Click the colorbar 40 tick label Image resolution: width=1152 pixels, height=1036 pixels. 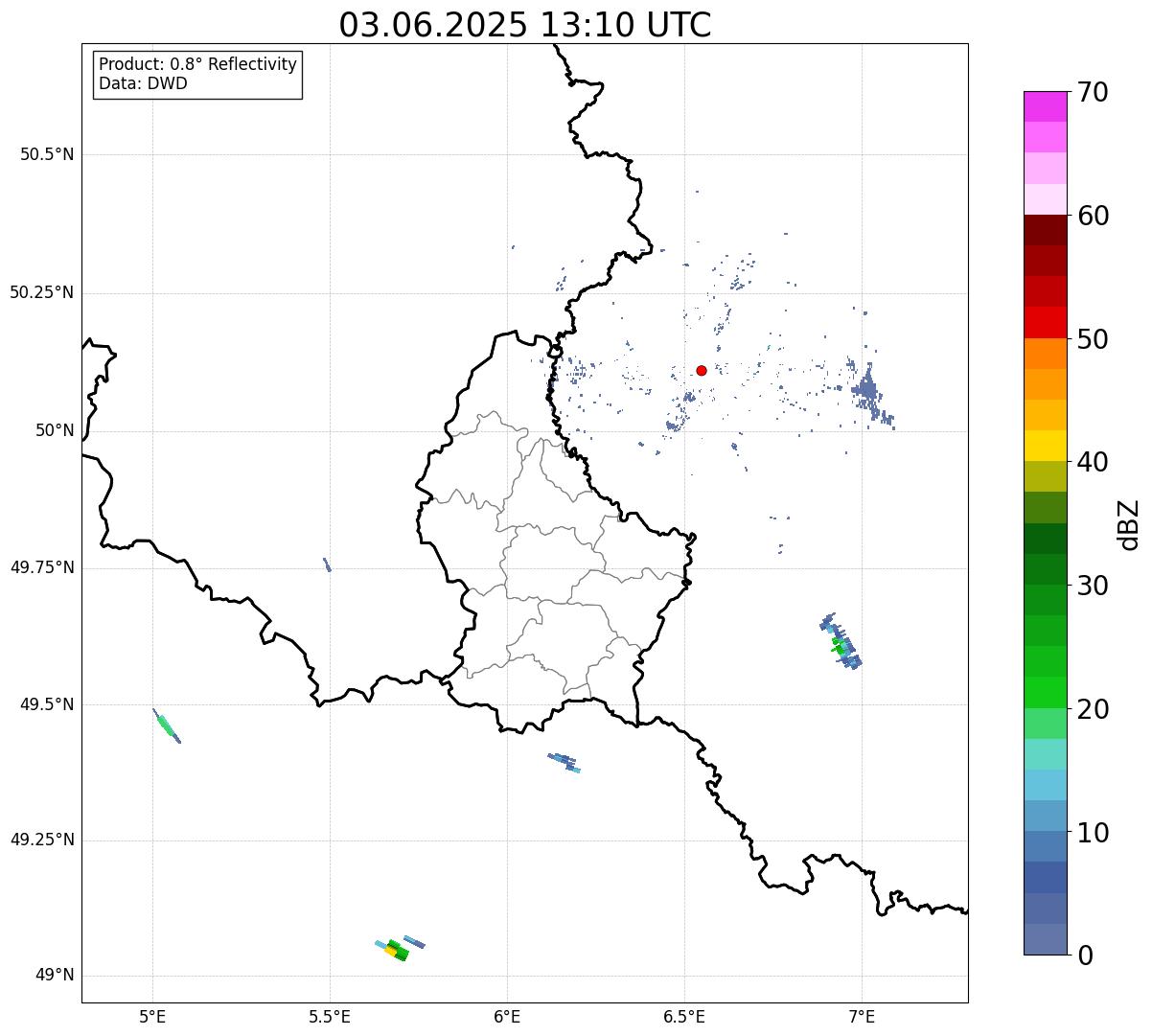(1093, 462)
